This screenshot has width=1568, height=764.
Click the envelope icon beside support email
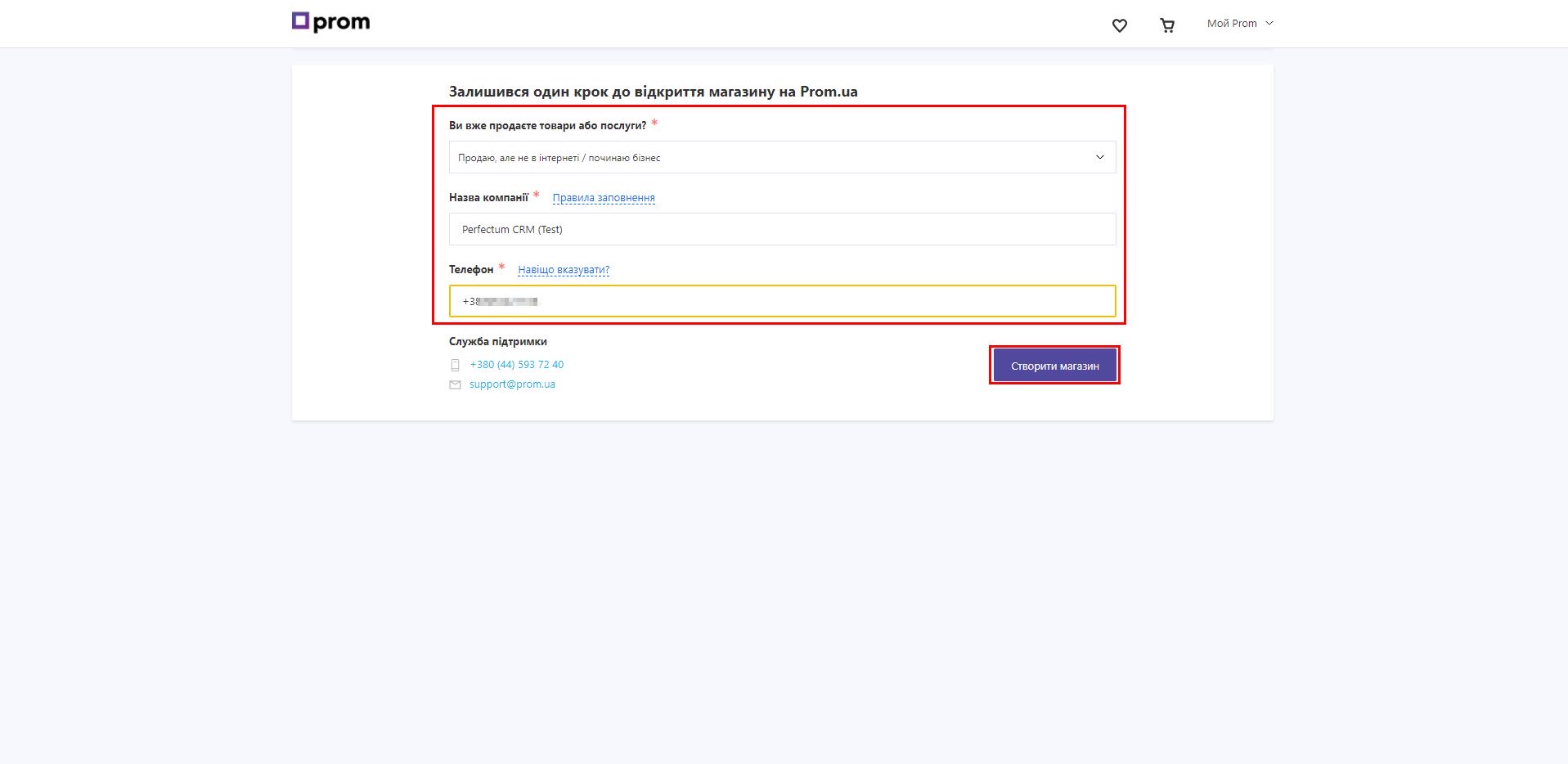[456, 384]
